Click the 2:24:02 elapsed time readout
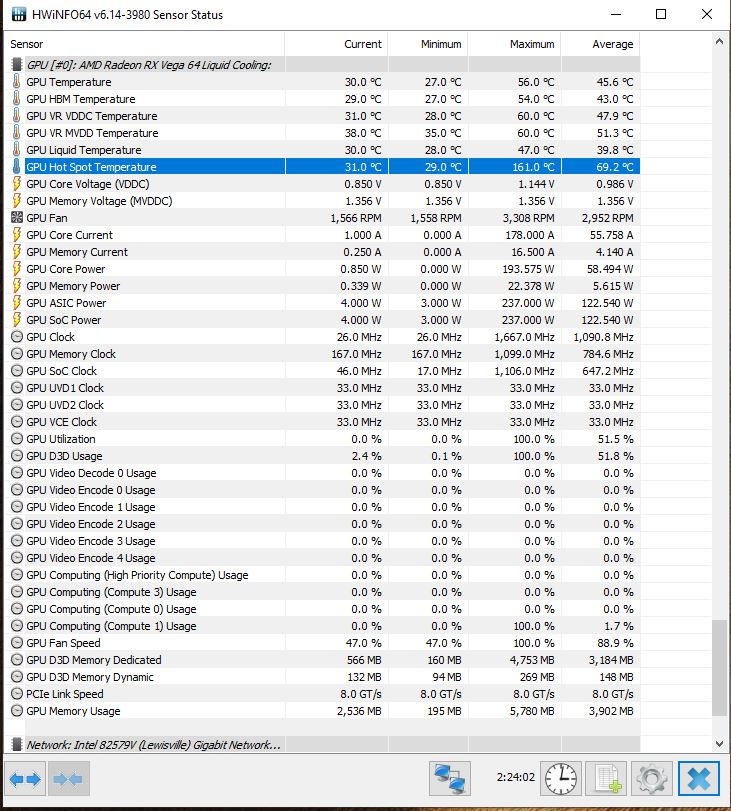This screenshot has height=811, width=731. point(515,777)
